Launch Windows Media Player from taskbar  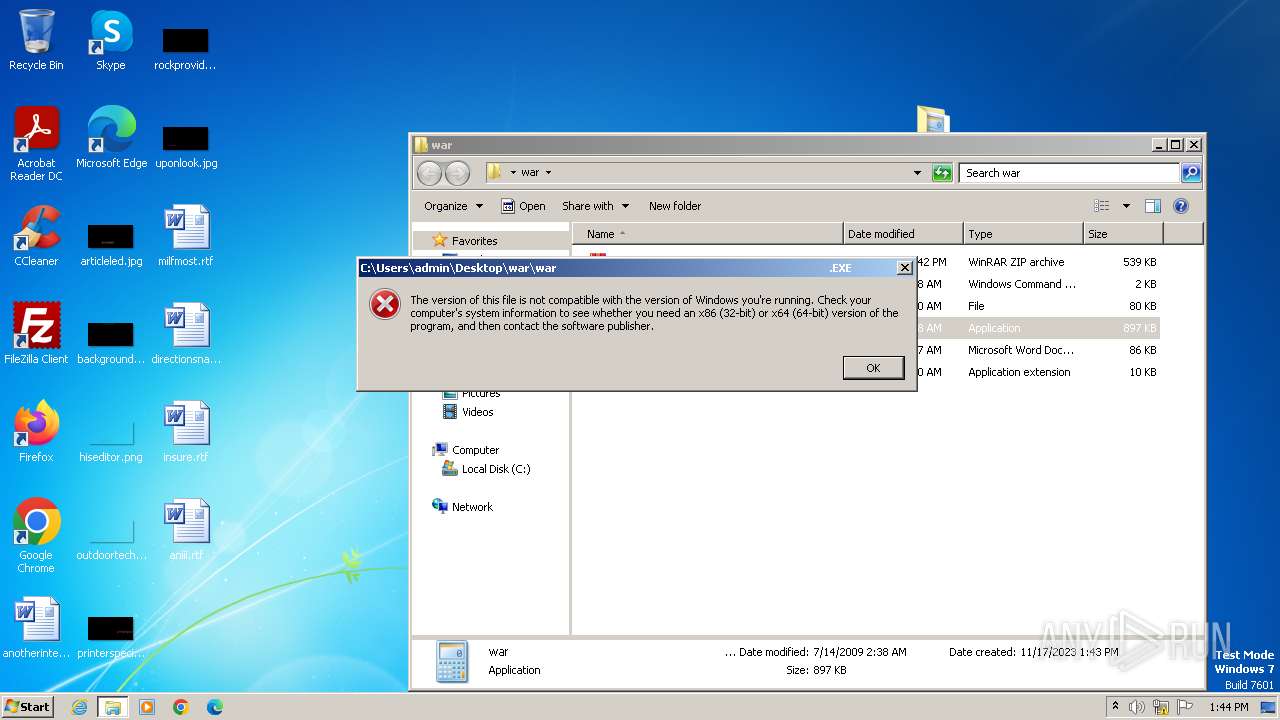(147, 707)
